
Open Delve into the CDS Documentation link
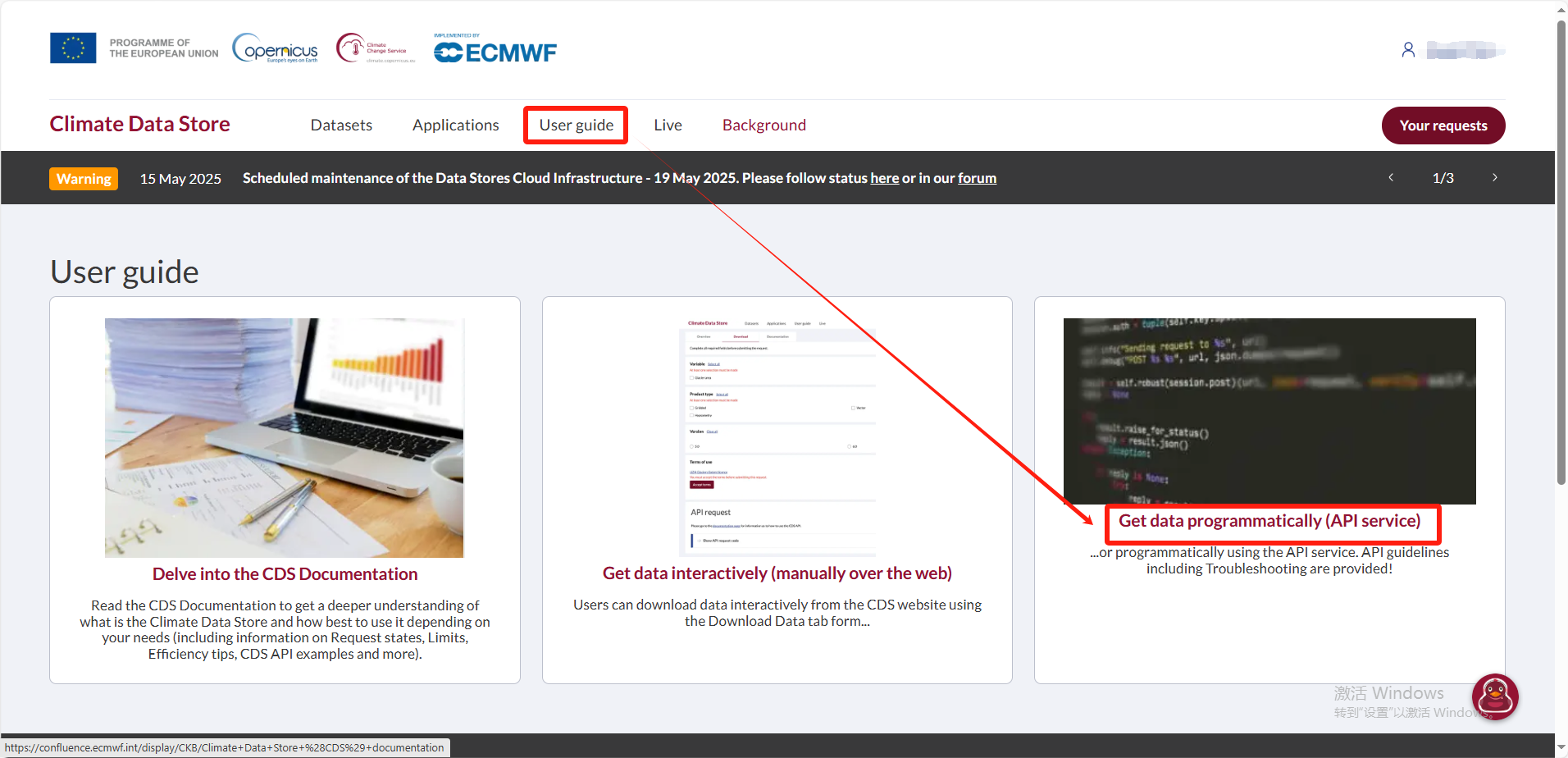(x=285, y=574)
